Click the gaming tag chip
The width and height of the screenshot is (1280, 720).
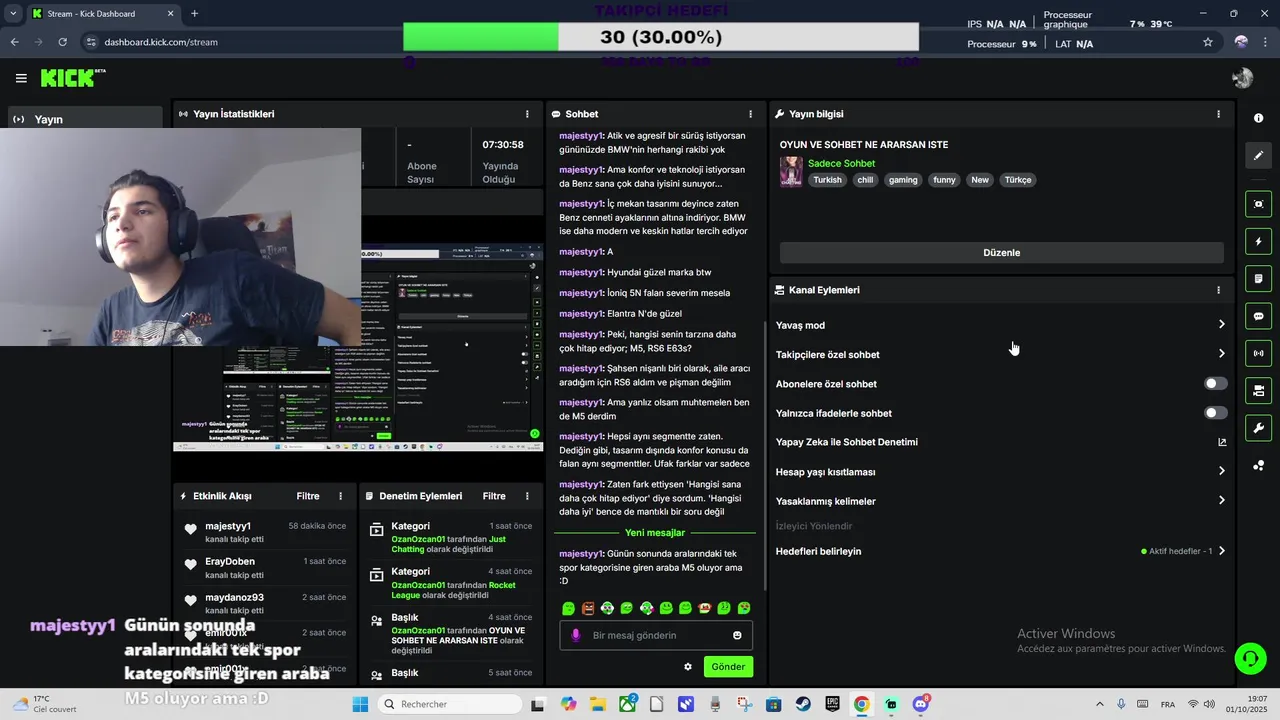[x=903, y=180]
